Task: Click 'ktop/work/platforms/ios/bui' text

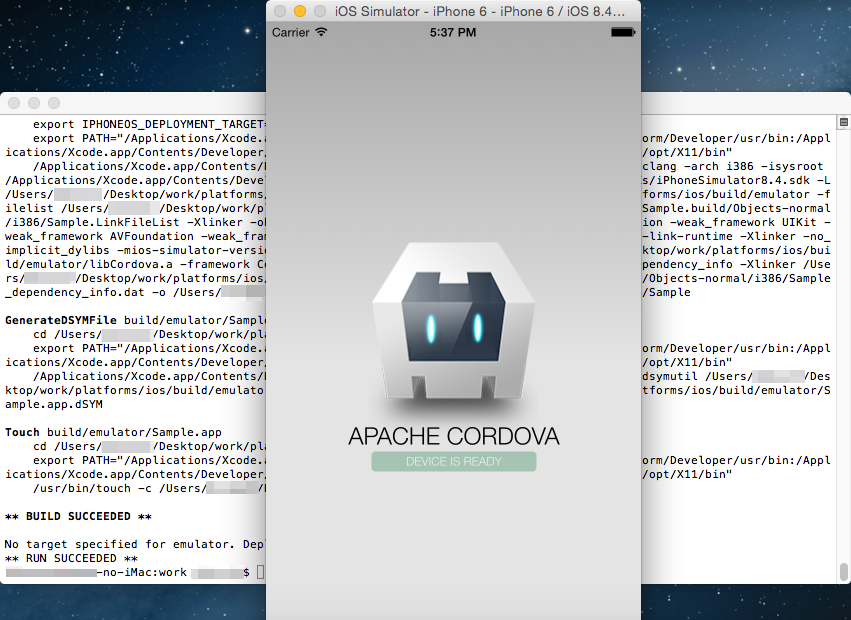Action: [736, 250]
